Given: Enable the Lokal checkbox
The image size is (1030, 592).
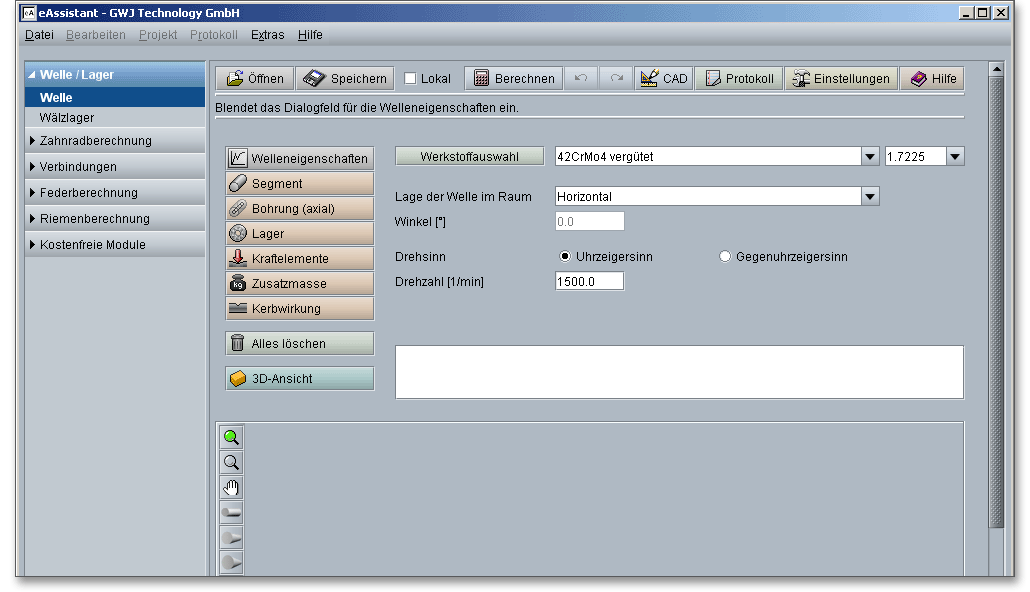Looking at the screenshot, I should click(411, 79).
